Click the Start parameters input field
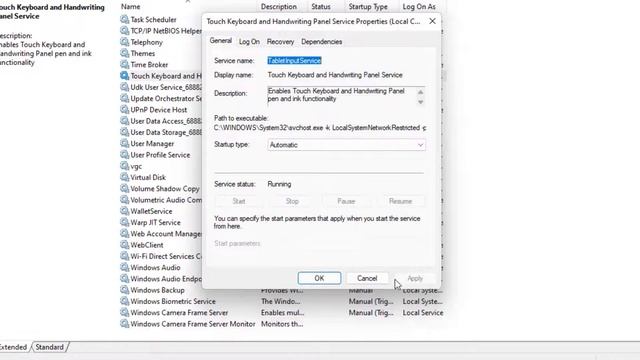This screenshot has width=640, height=360. click(346, 244)
